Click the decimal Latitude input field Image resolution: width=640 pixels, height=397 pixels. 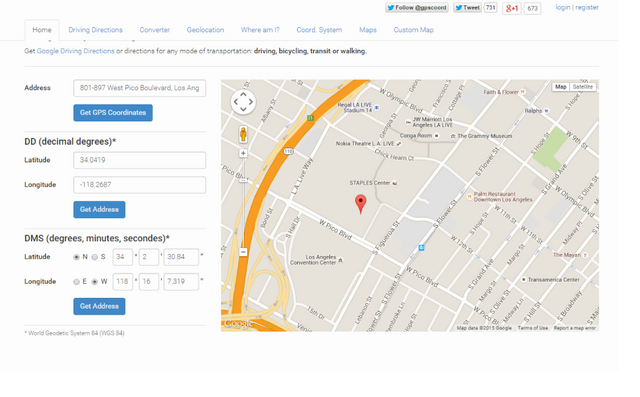tap(140, 160)
